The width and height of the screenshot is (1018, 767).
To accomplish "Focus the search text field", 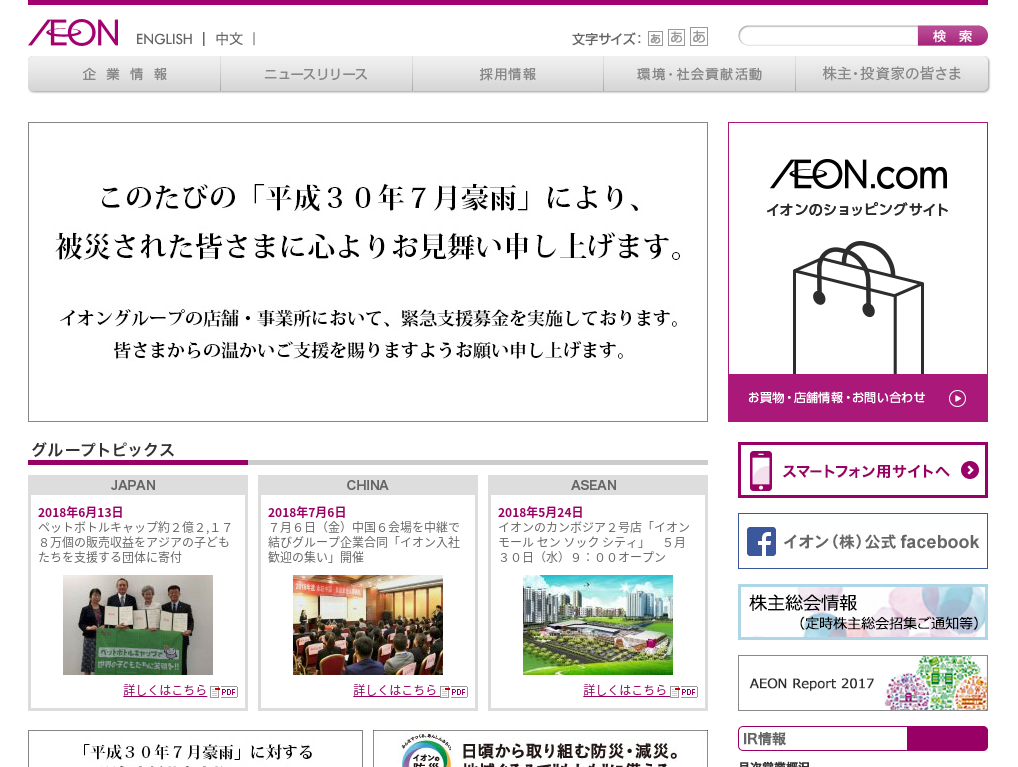I will coord(828,36).
